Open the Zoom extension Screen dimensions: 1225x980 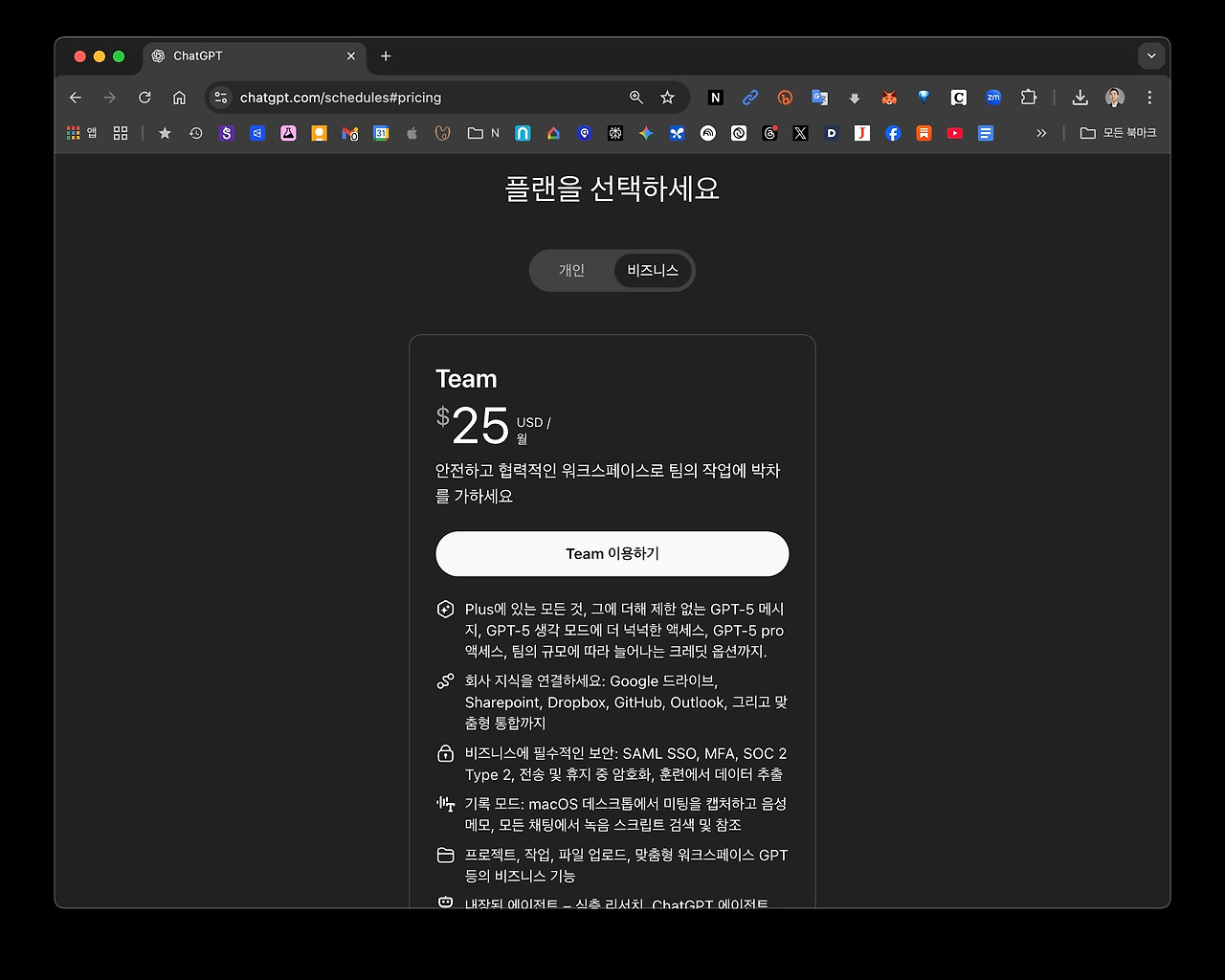coord(993,98)
